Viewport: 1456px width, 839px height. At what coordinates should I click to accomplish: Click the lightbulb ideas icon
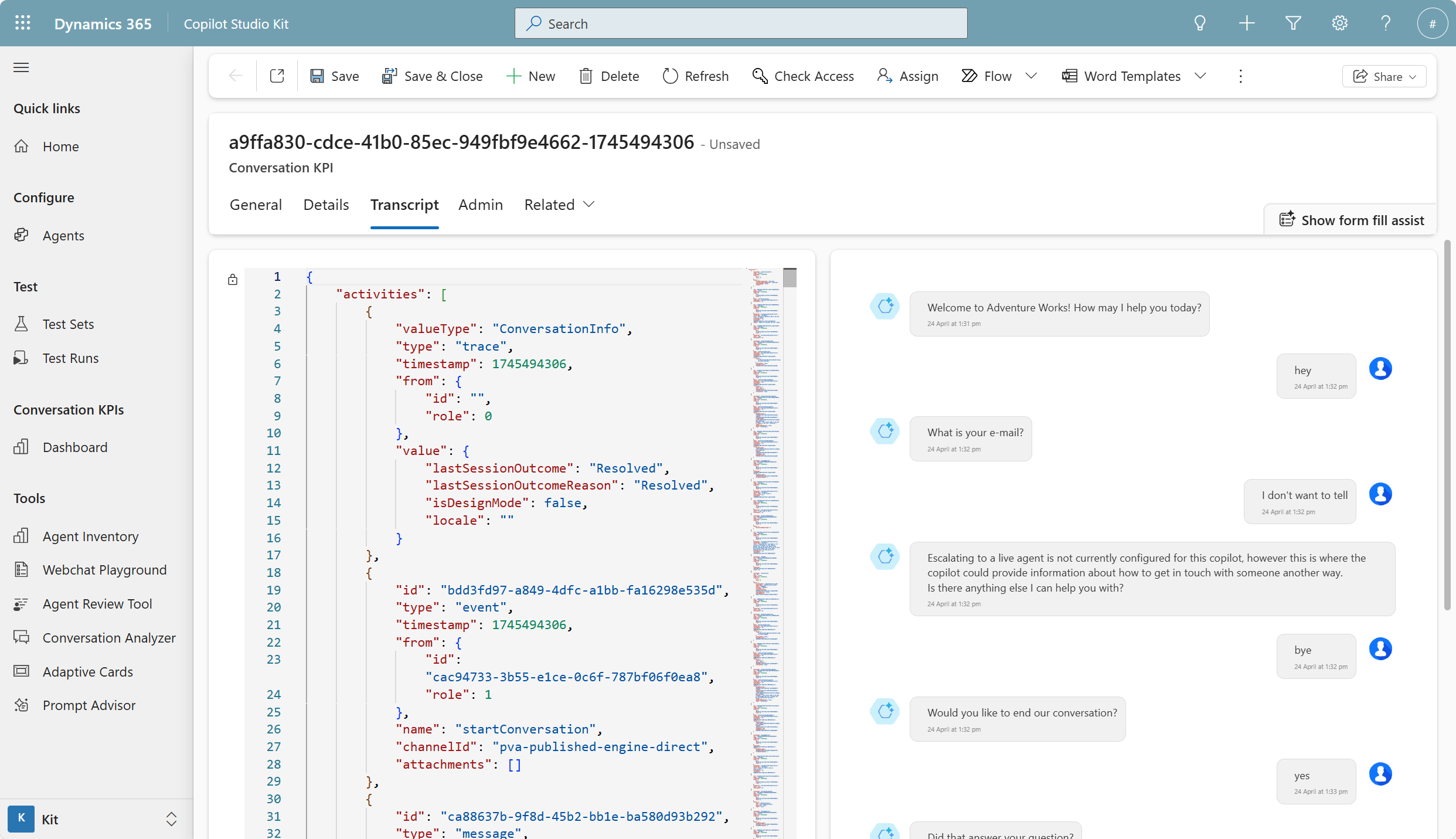click(1200, 23)
